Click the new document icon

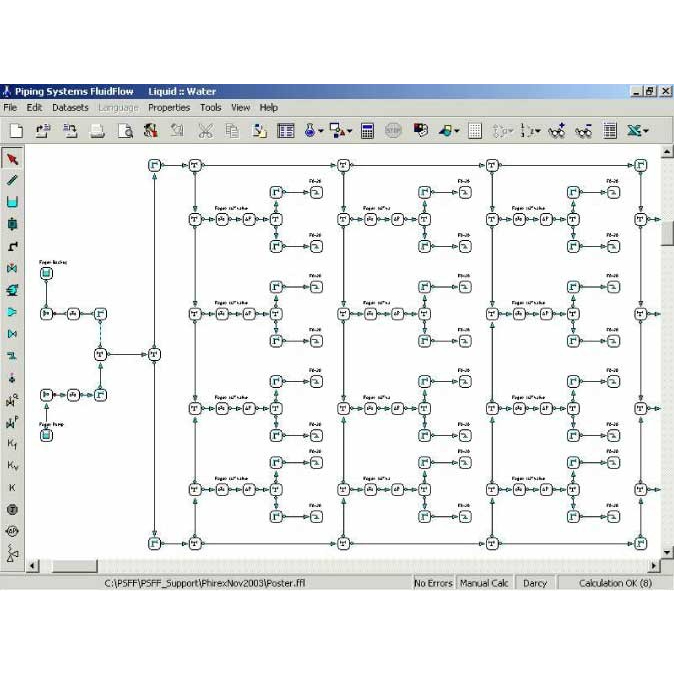point(16,131)
